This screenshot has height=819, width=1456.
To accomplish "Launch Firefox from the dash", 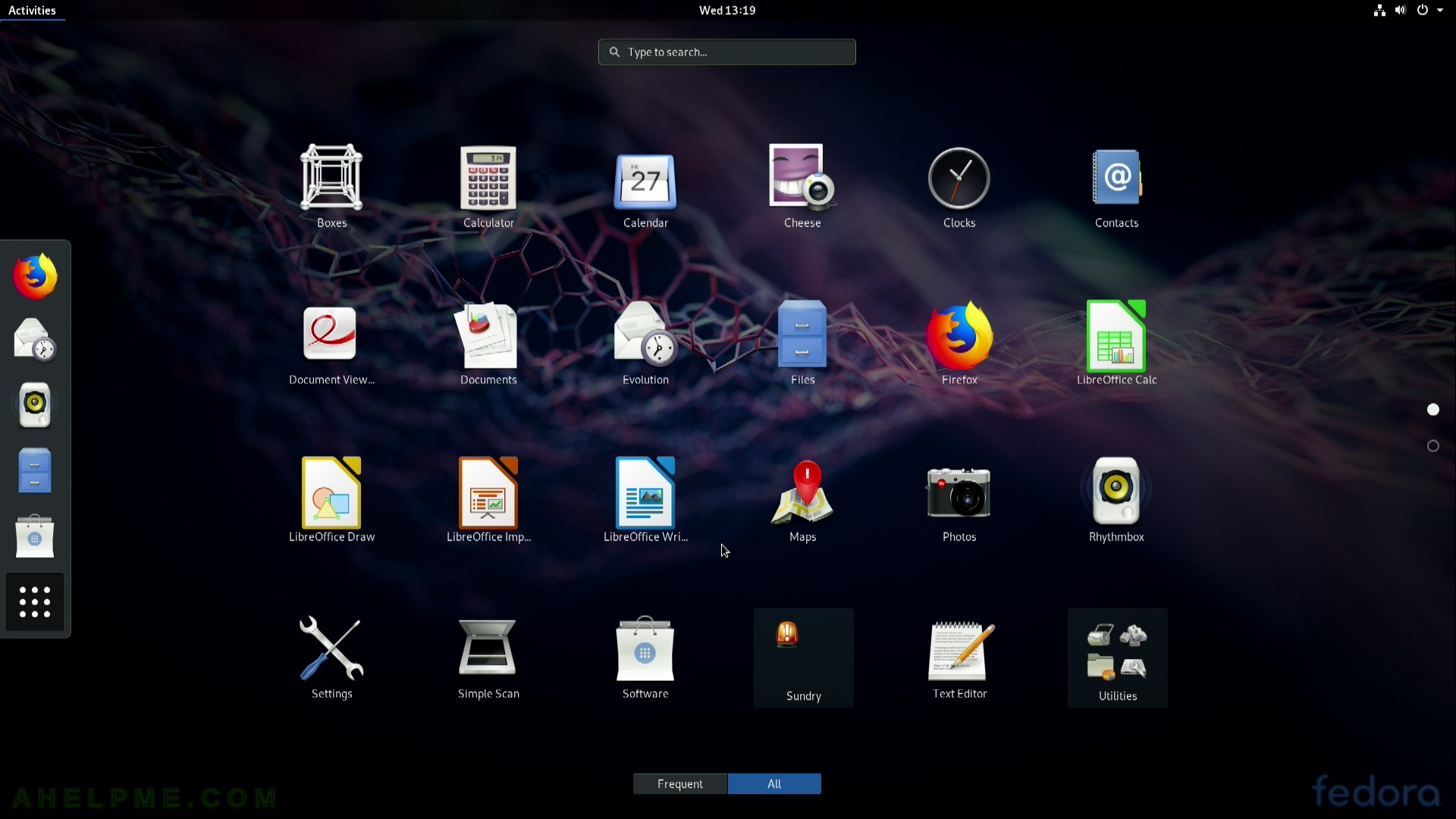I will pos(35,276).
